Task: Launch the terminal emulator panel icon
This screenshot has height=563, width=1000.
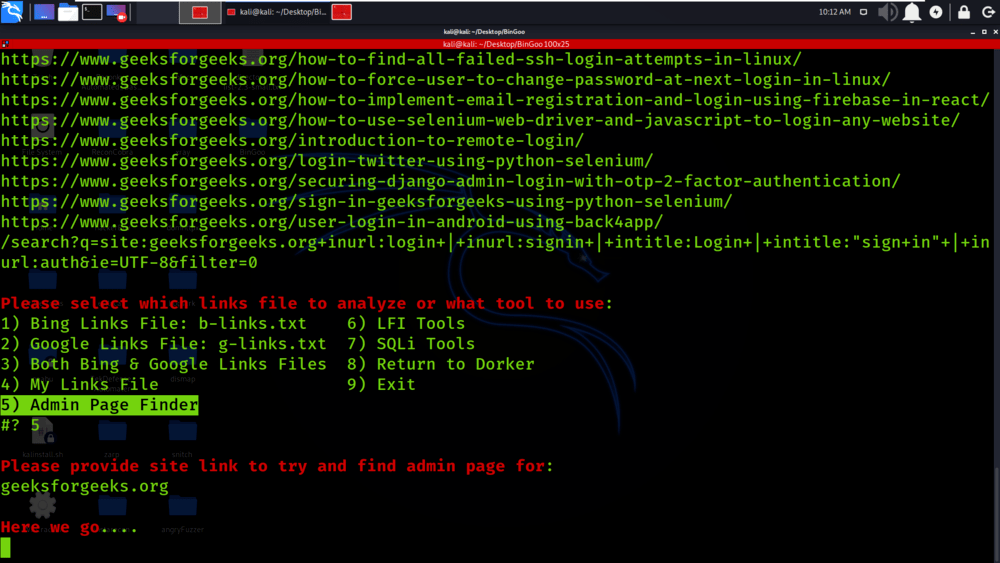Action: (92, 12)
